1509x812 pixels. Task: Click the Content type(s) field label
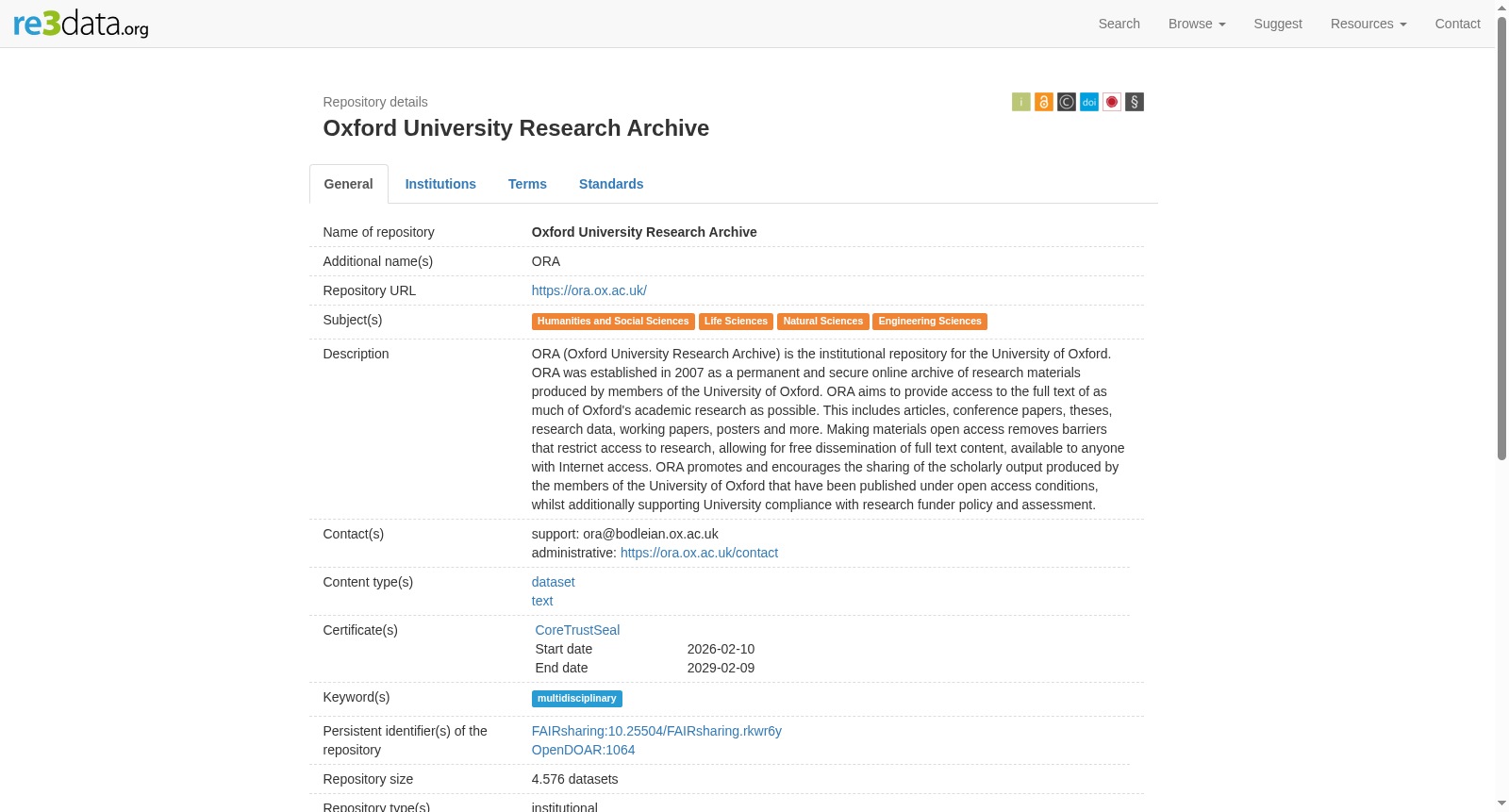pos(368,582)
